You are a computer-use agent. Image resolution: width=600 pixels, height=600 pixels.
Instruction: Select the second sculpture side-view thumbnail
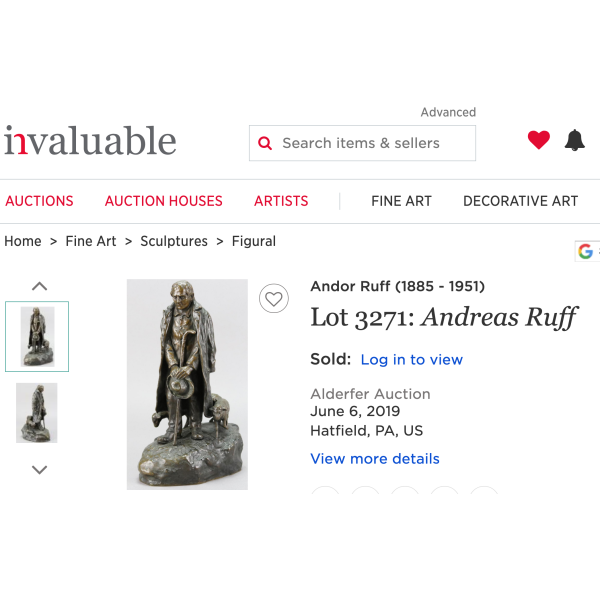tap(37, 413)
